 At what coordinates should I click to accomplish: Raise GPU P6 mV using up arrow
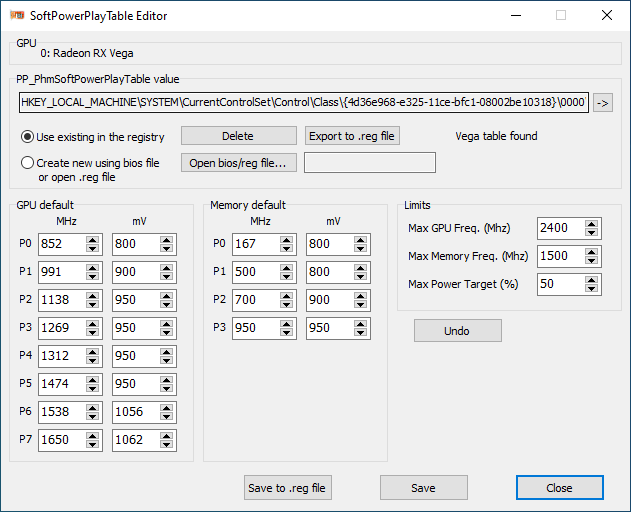[167, 407]
